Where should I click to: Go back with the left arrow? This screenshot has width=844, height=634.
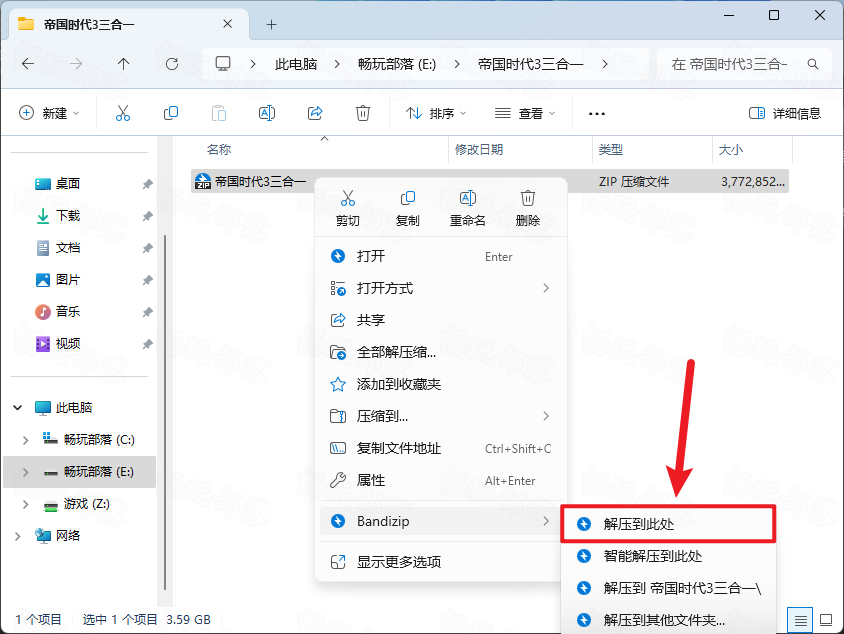pyautogui.click(x=28, y=64)
